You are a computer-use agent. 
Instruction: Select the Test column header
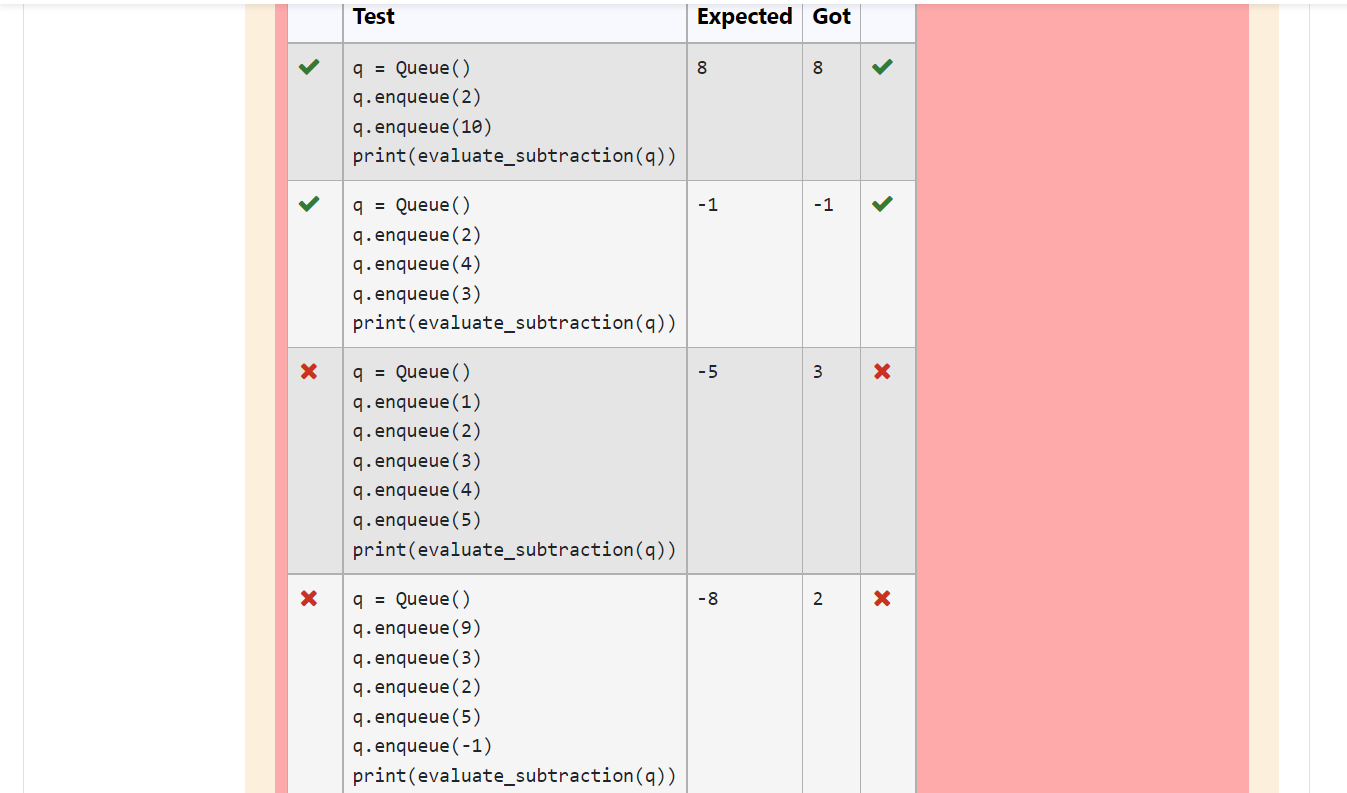point(373,17)
